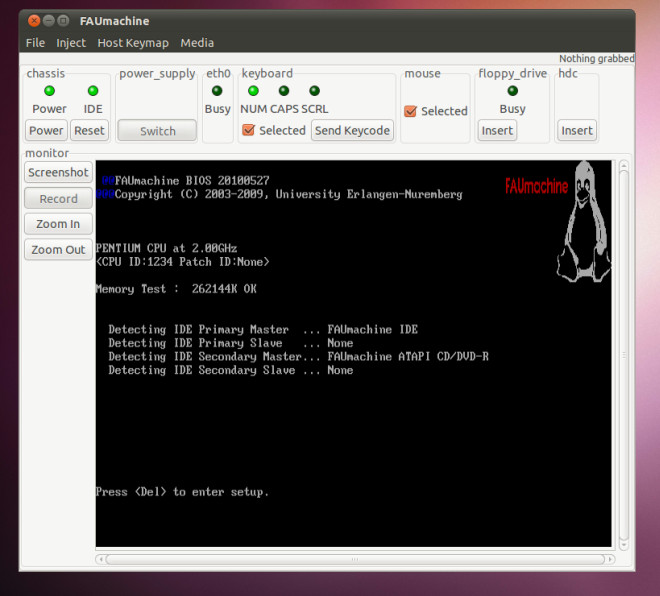Click the '<CPU ID:1234 Patch ID:None>' line

(x=182, y=262)
